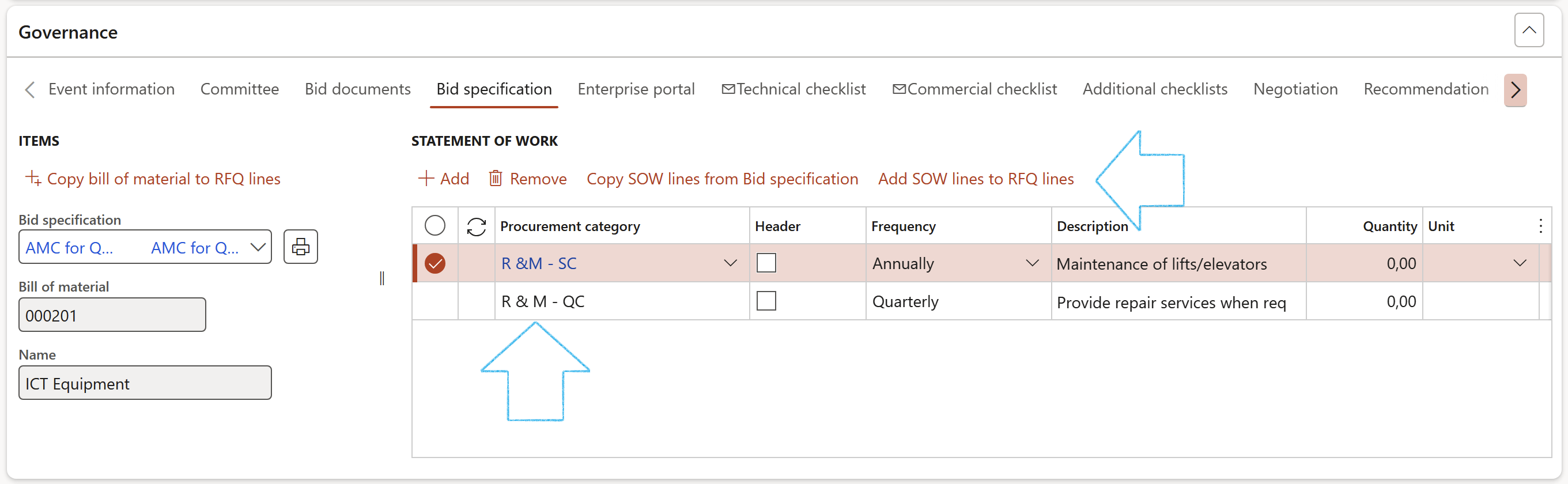Image resolution: width=1568 pixels, height=484 pixels.
Task: Open the Frequency dropdown showing Annually
Action: (x=1032, y=263)
